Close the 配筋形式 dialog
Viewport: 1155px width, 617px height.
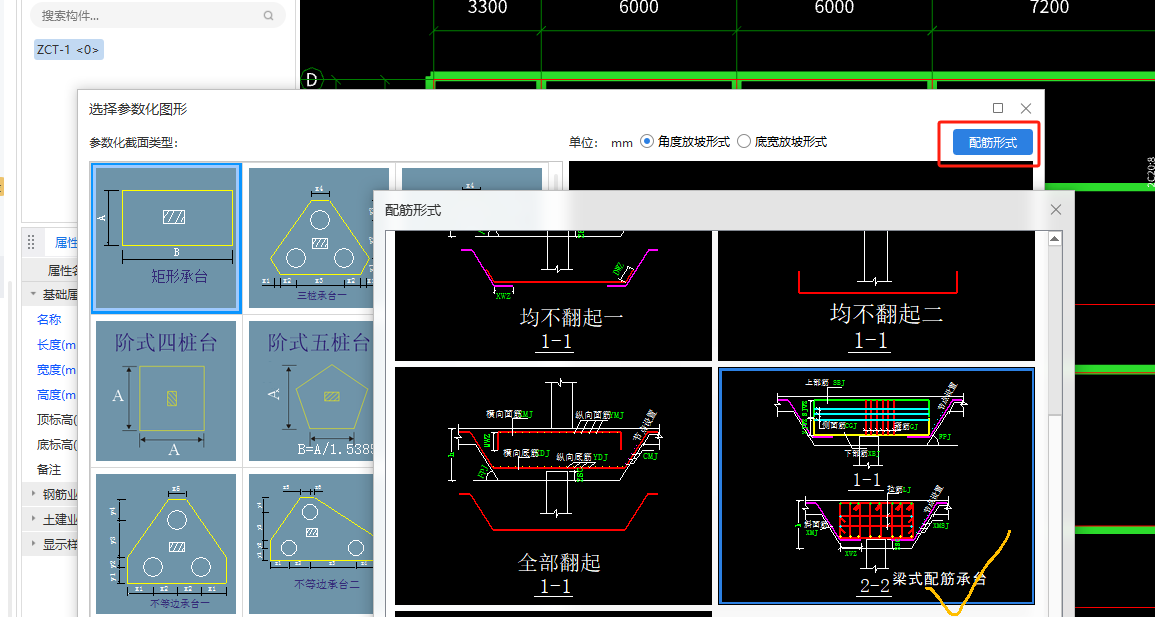[x=1056, y=210]
